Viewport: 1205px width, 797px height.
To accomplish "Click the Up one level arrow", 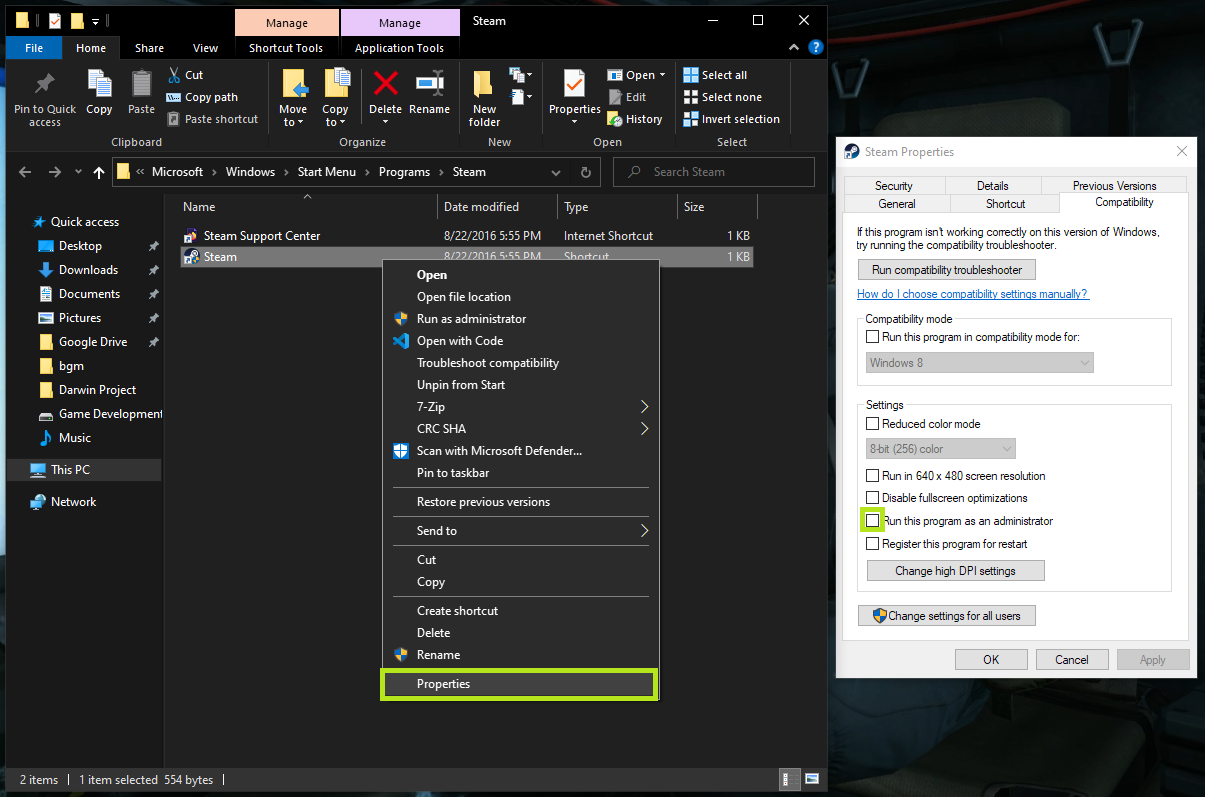I will pyautogui.click(x=98, y=172).
